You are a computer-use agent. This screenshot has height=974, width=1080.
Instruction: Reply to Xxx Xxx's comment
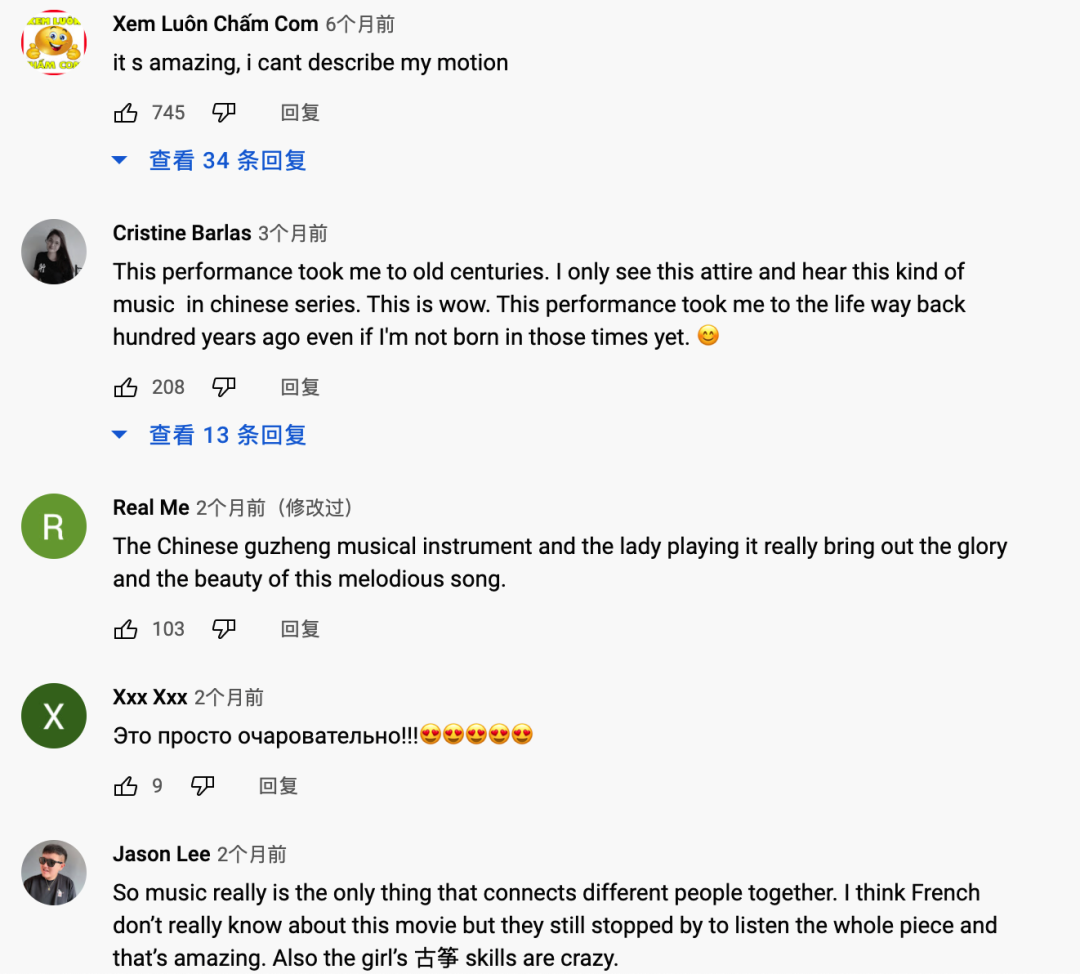pyautogui.click(x=278, y=786)
